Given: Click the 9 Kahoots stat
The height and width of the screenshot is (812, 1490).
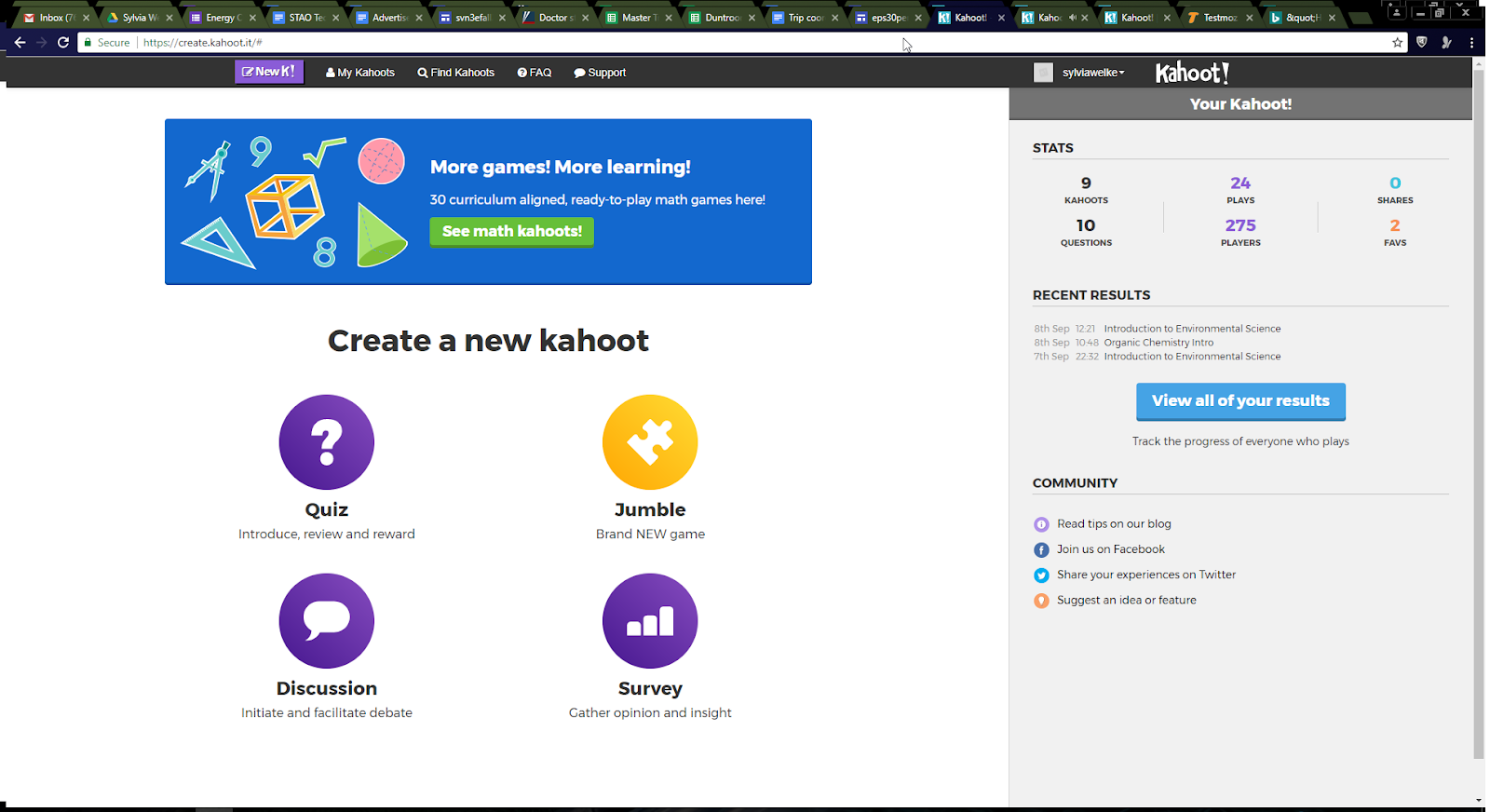Looking at the screenshot, I should click(1086, 189).
